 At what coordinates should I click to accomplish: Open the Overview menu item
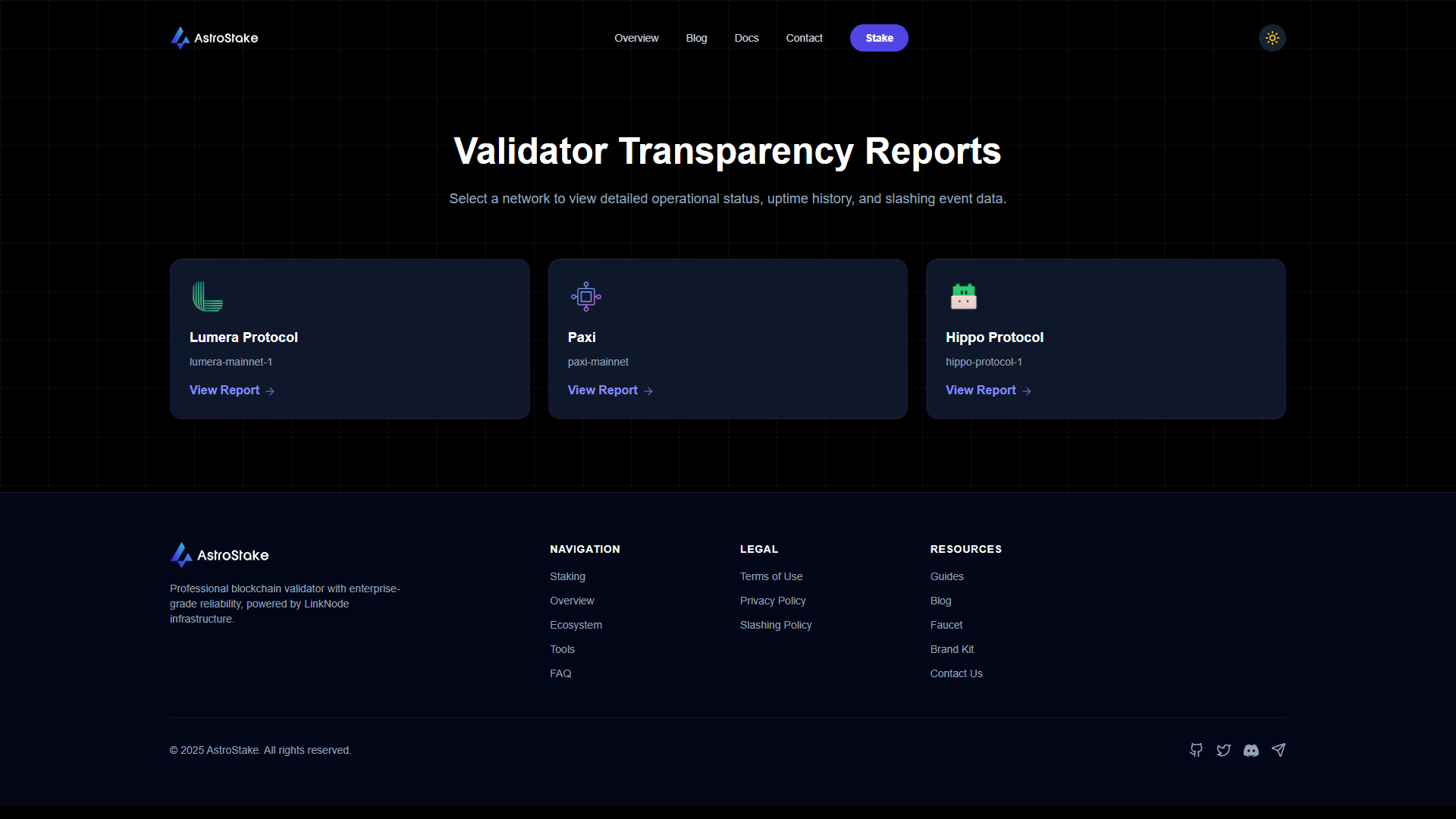point(635,37)
